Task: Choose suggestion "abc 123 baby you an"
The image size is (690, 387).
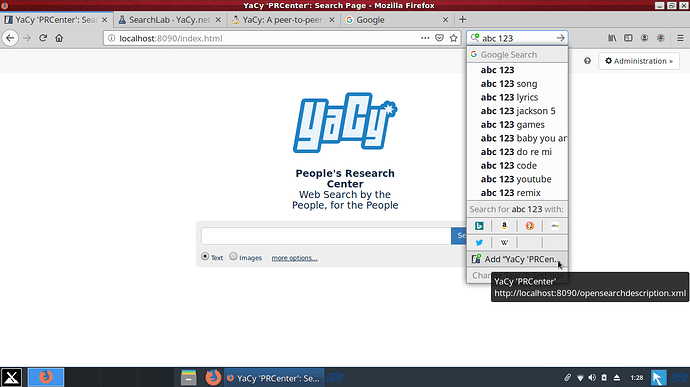Action: (x=517, y=138)
